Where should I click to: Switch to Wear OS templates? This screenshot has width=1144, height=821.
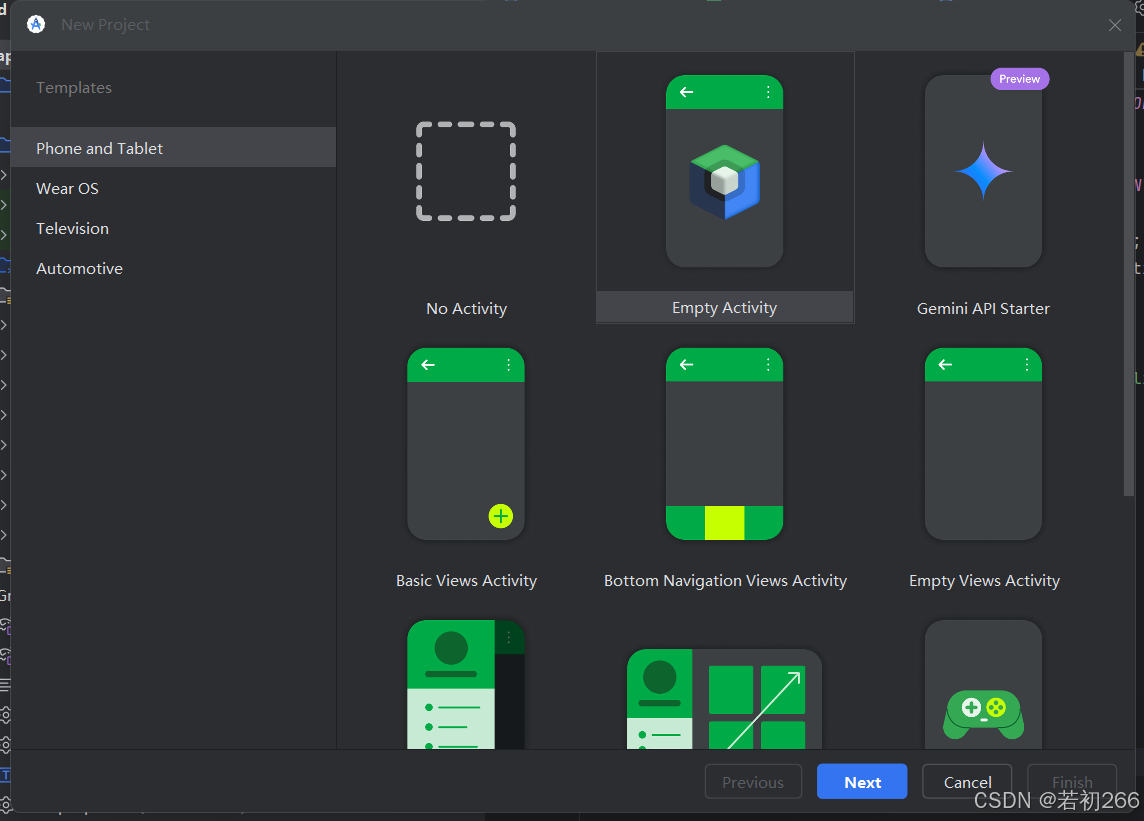(x=174, y=188)
